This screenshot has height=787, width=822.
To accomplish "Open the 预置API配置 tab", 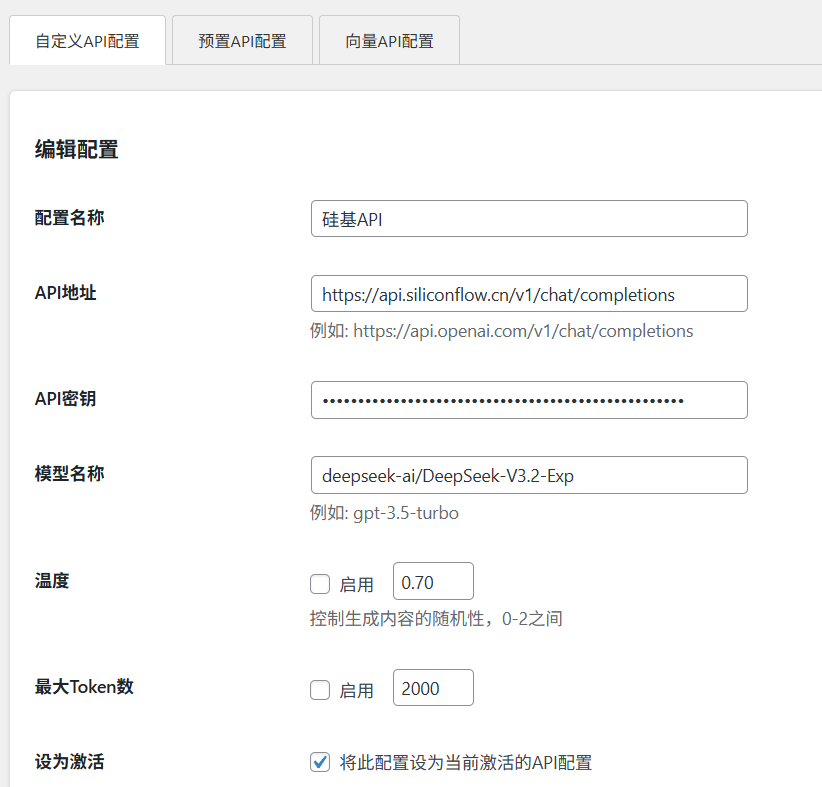I will point(242,41).
